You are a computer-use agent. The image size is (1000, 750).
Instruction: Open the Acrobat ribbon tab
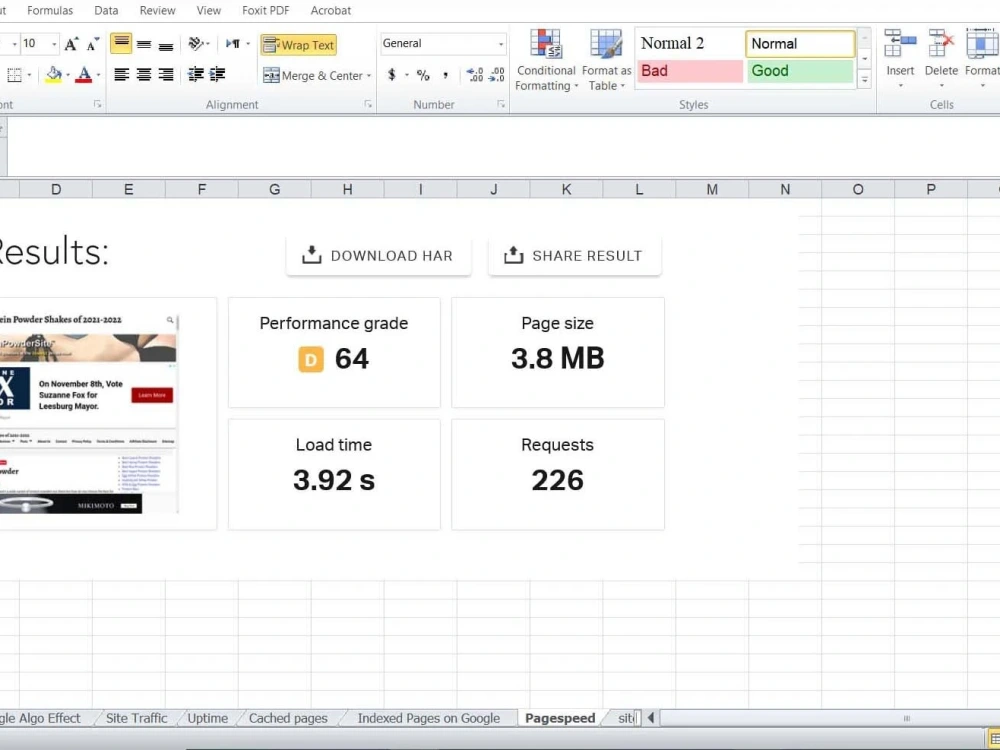330,10
